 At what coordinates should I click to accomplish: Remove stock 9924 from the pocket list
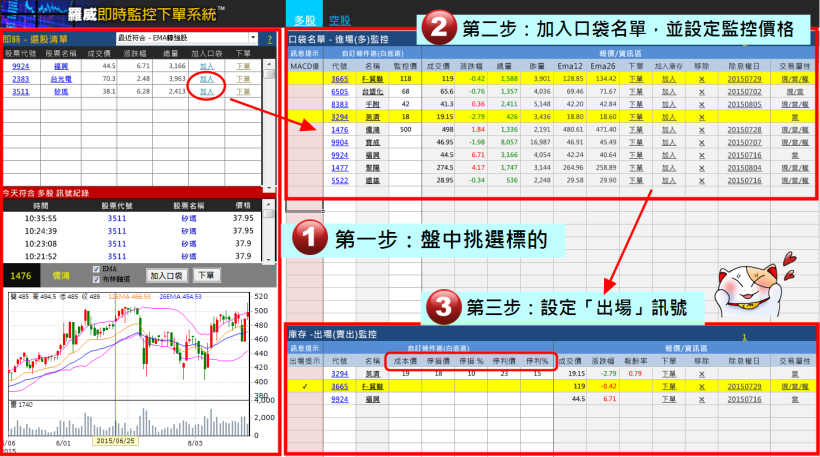701,155
